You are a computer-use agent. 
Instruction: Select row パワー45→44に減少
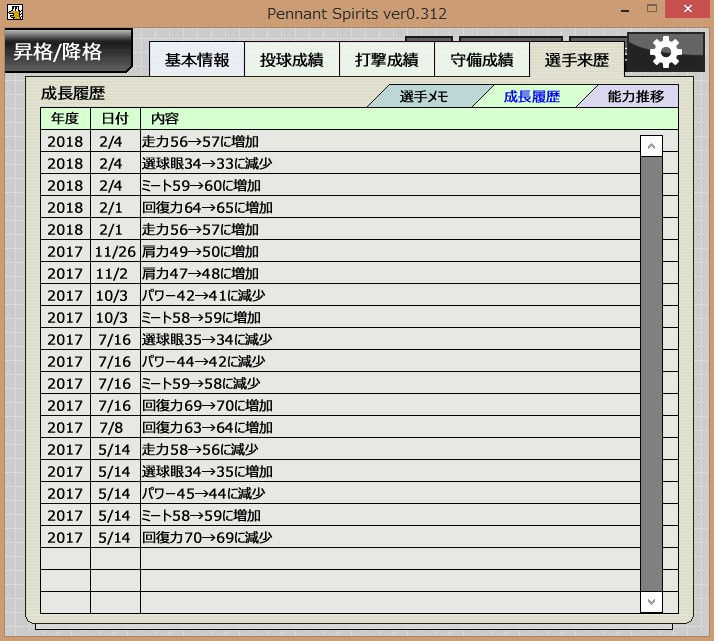(x=340, y=493)
